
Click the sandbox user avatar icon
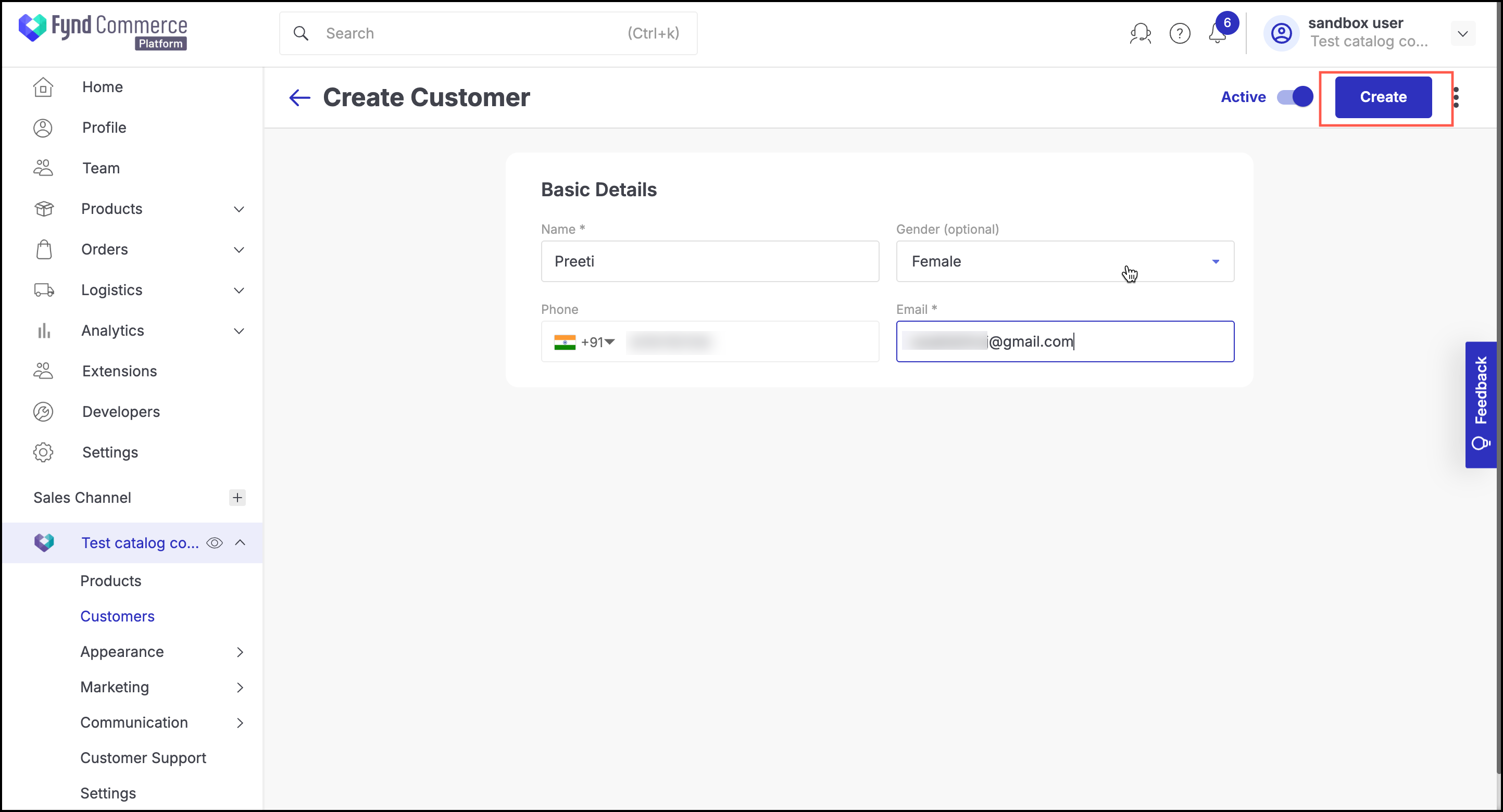pyautogui.click(x=1281, y=33)
